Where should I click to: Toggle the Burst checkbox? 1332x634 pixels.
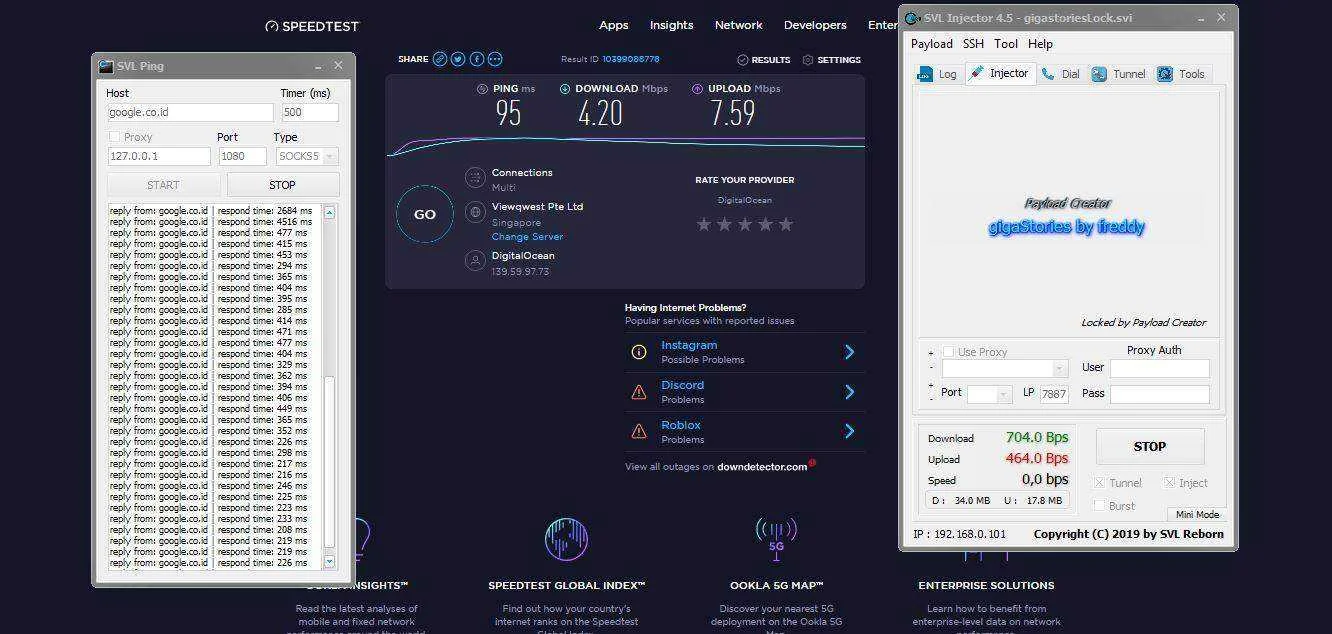coord(1099,506)
